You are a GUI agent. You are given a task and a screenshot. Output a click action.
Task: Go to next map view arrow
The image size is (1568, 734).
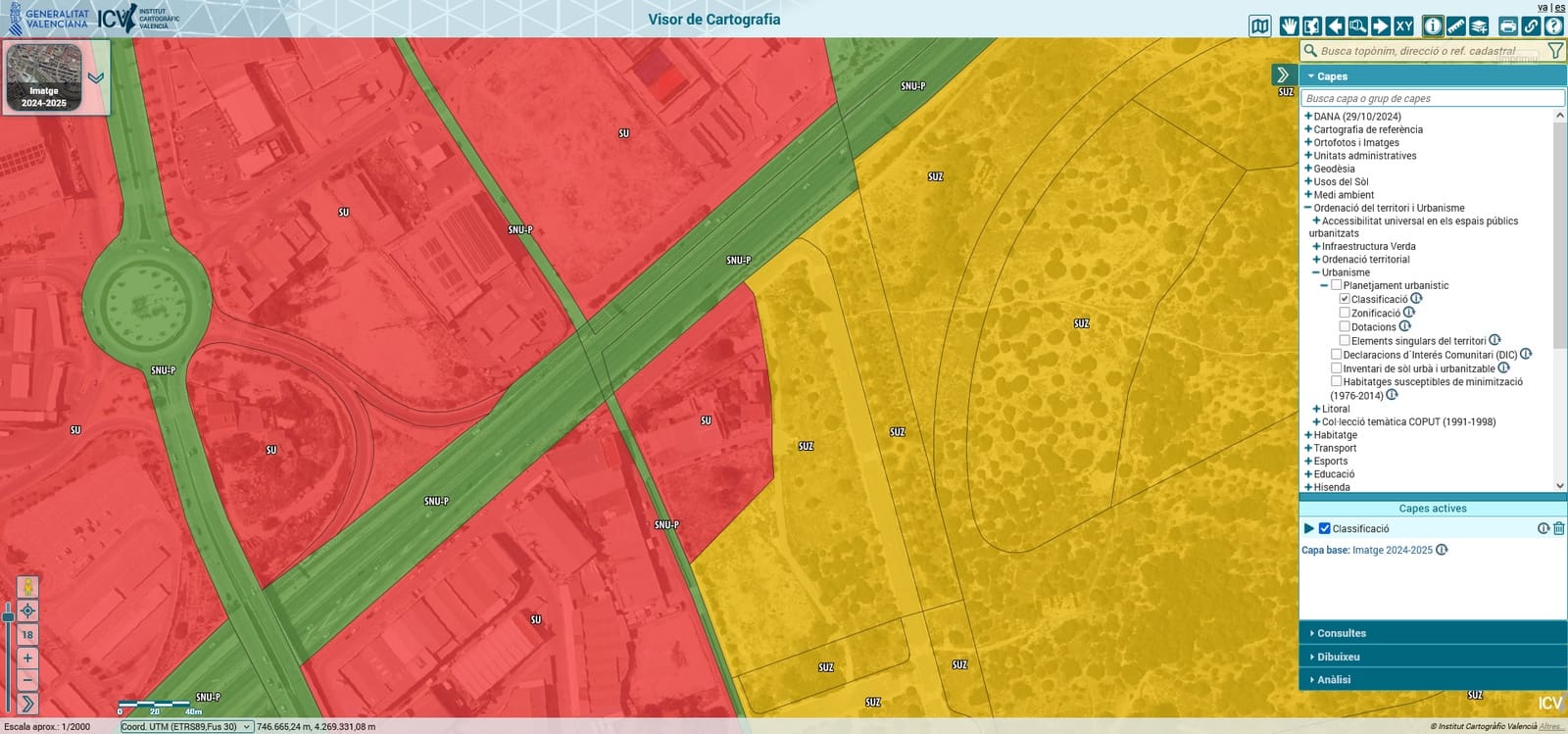point(1381,25)
